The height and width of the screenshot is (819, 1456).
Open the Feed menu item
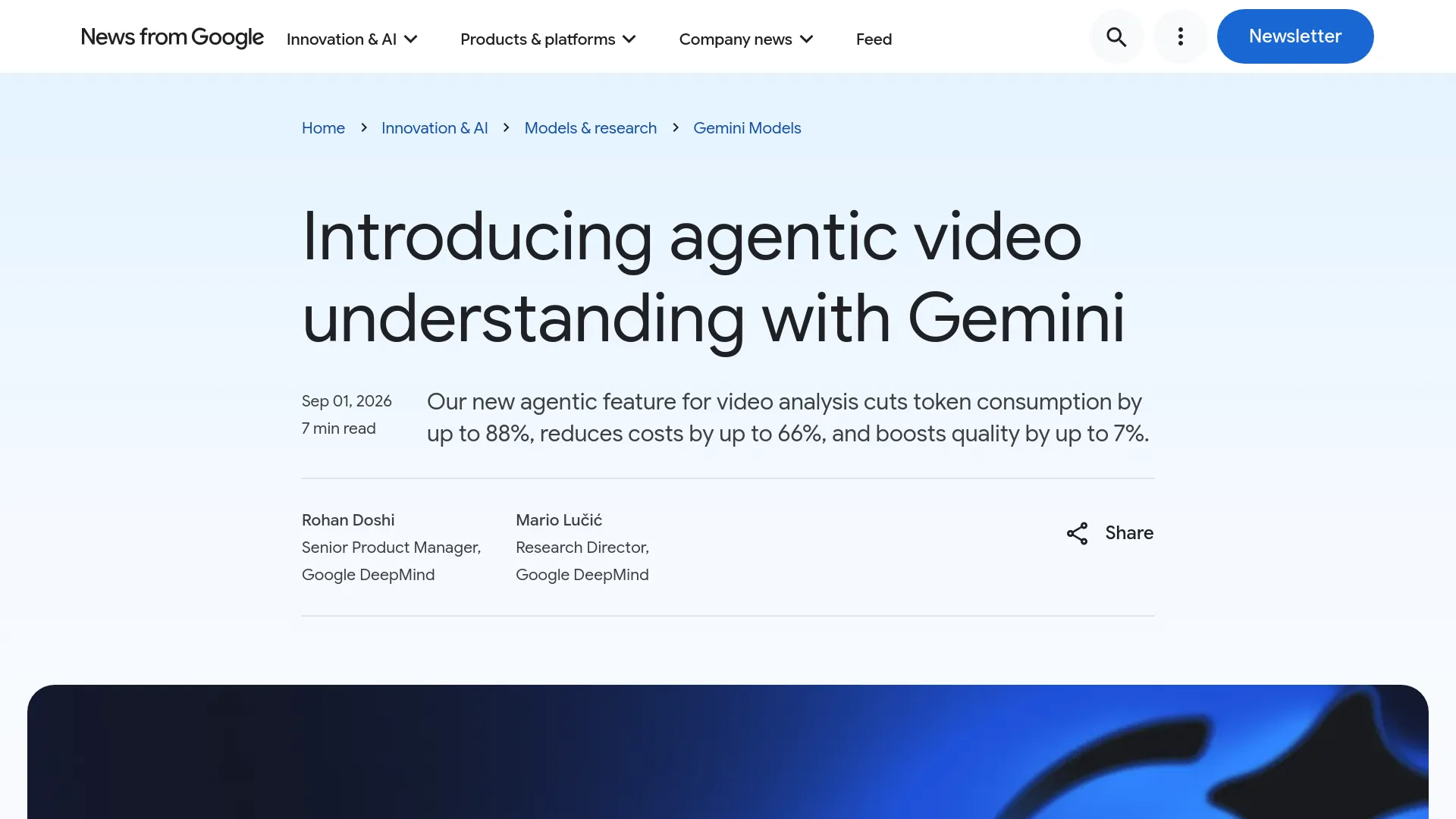pyautogui.click(x=874, y=39)
